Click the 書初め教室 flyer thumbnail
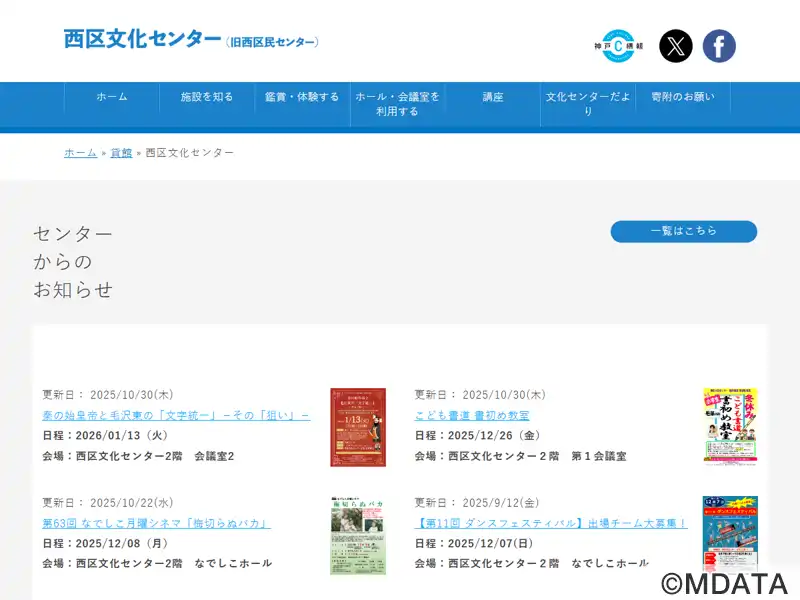Image resolution: width=800 pixels, height=600 pixels. pyautogui.click(x=730, y=426)
